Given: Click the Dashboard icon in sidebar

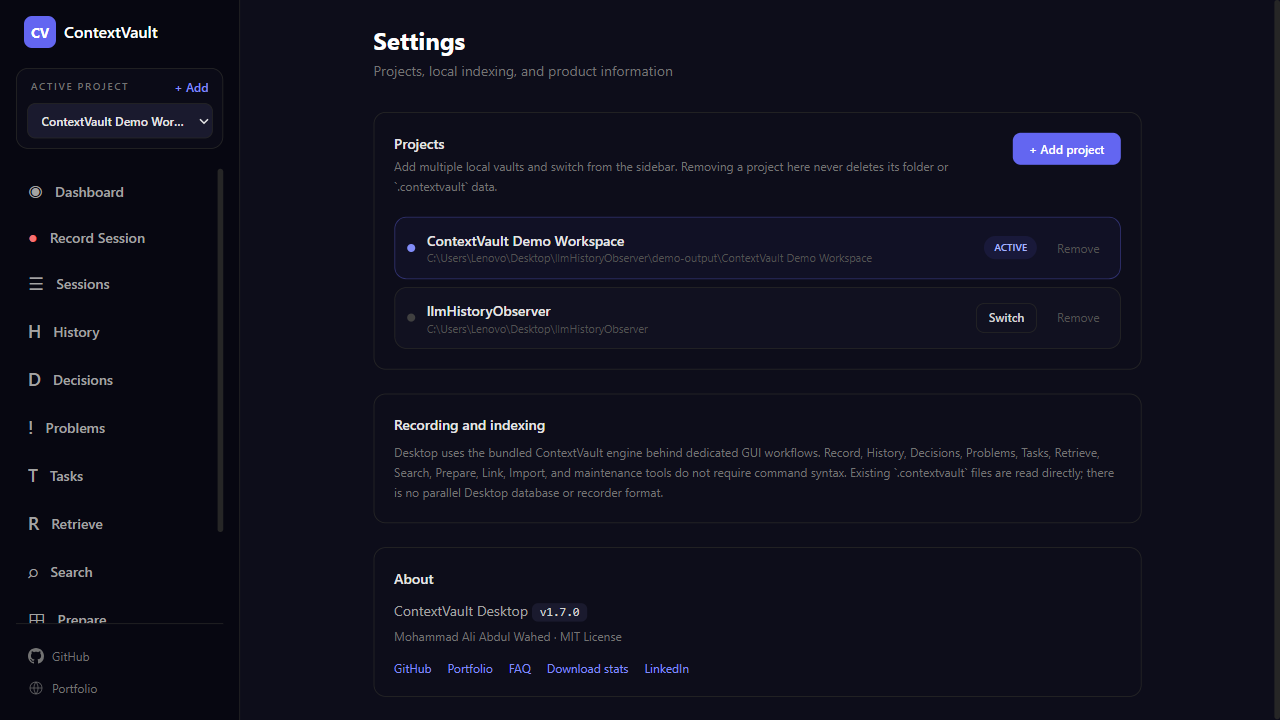Looking at the screenshot, I should point(36,192).
